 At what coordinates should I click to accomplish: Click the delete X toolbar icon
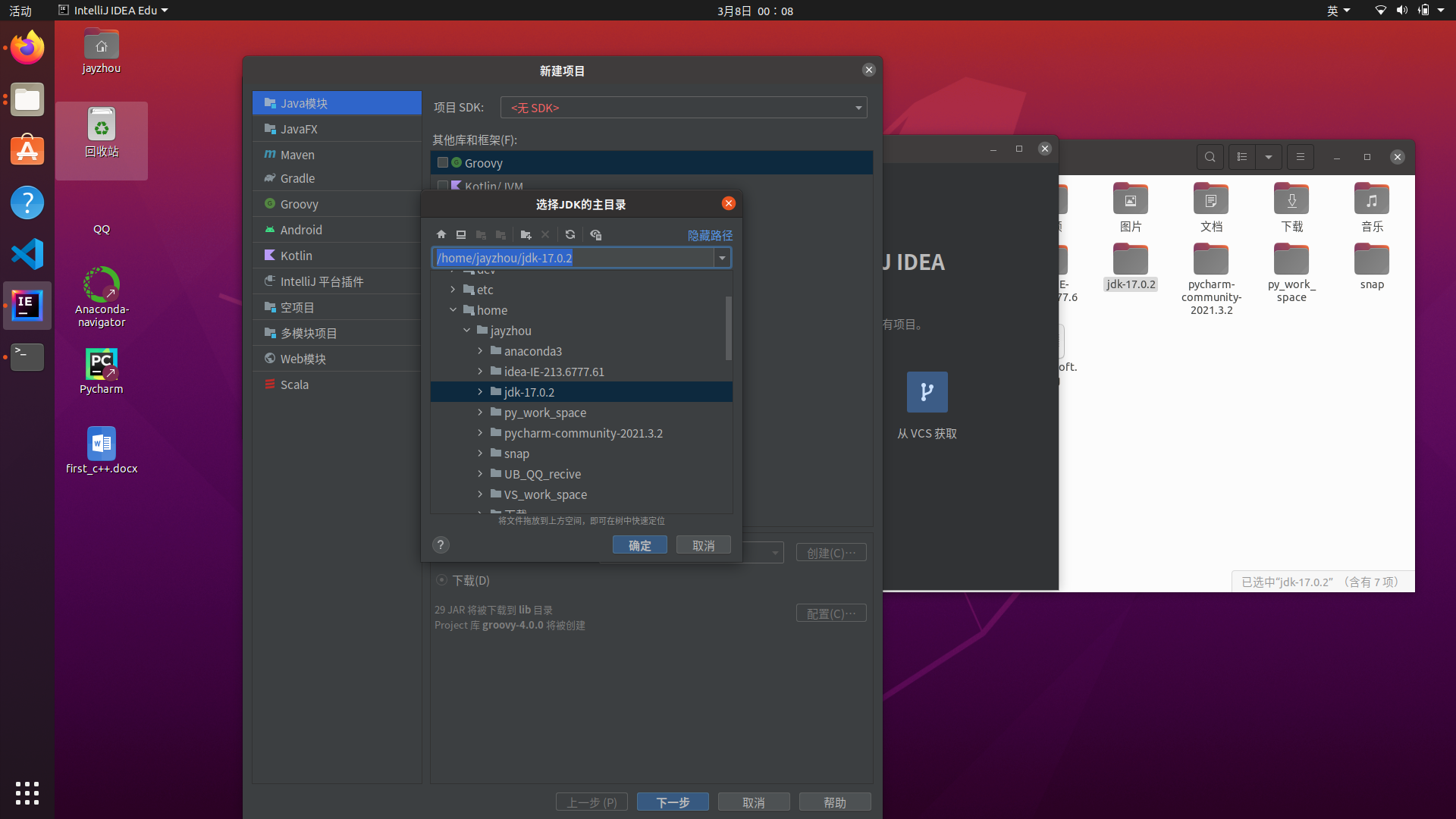point(545,235)
